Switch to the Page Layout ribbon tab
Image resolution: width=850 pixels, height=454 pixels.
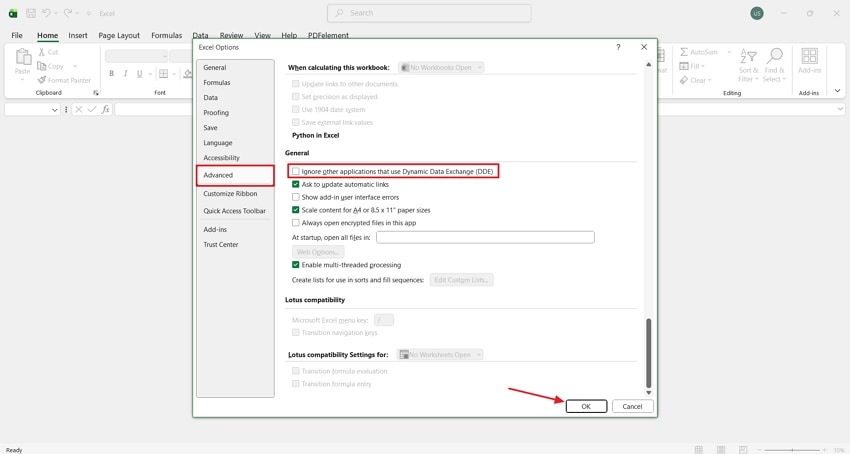119,35
